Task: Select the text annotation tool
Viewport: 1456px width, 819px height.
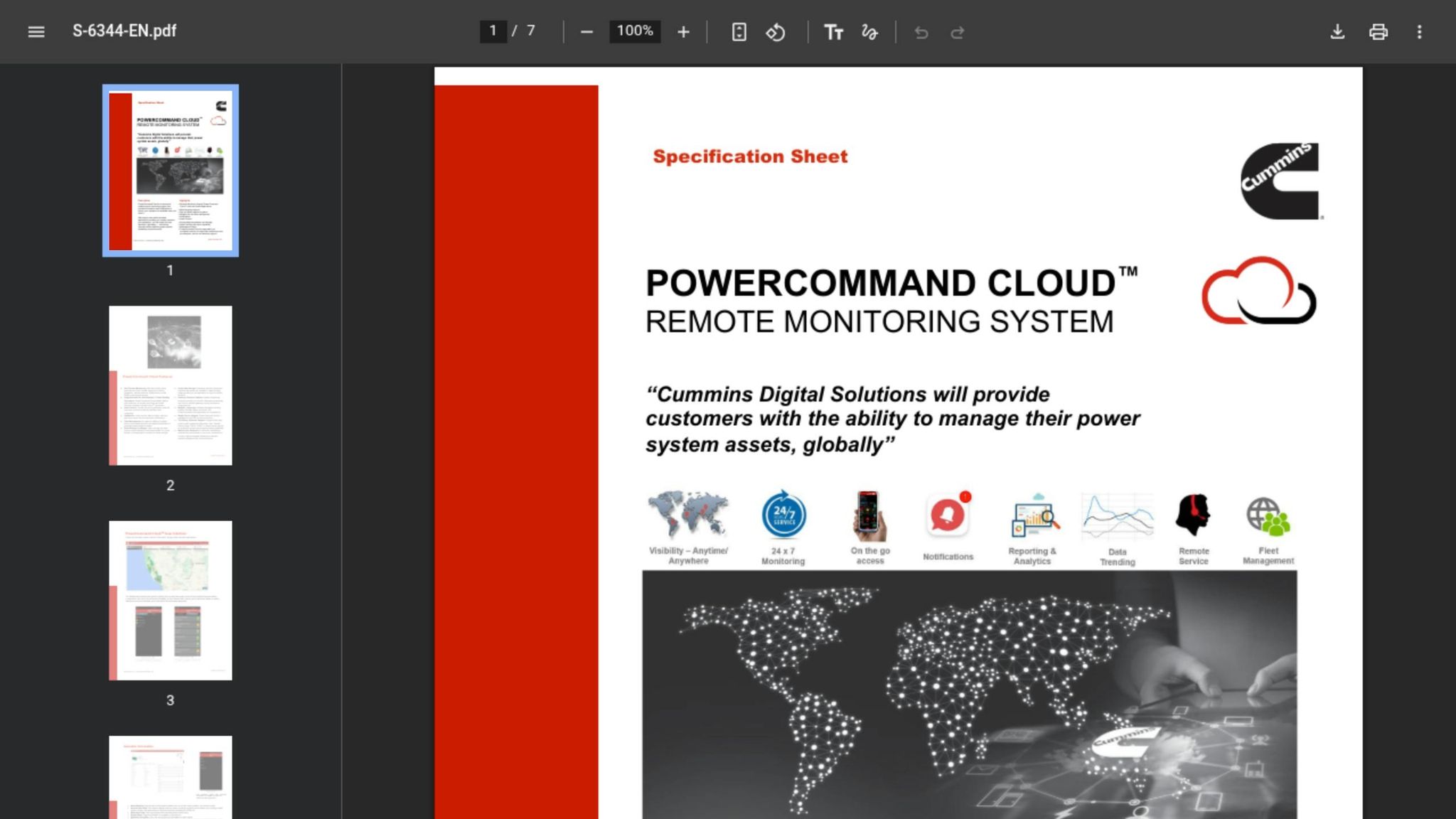Action: tap(833, 32)
